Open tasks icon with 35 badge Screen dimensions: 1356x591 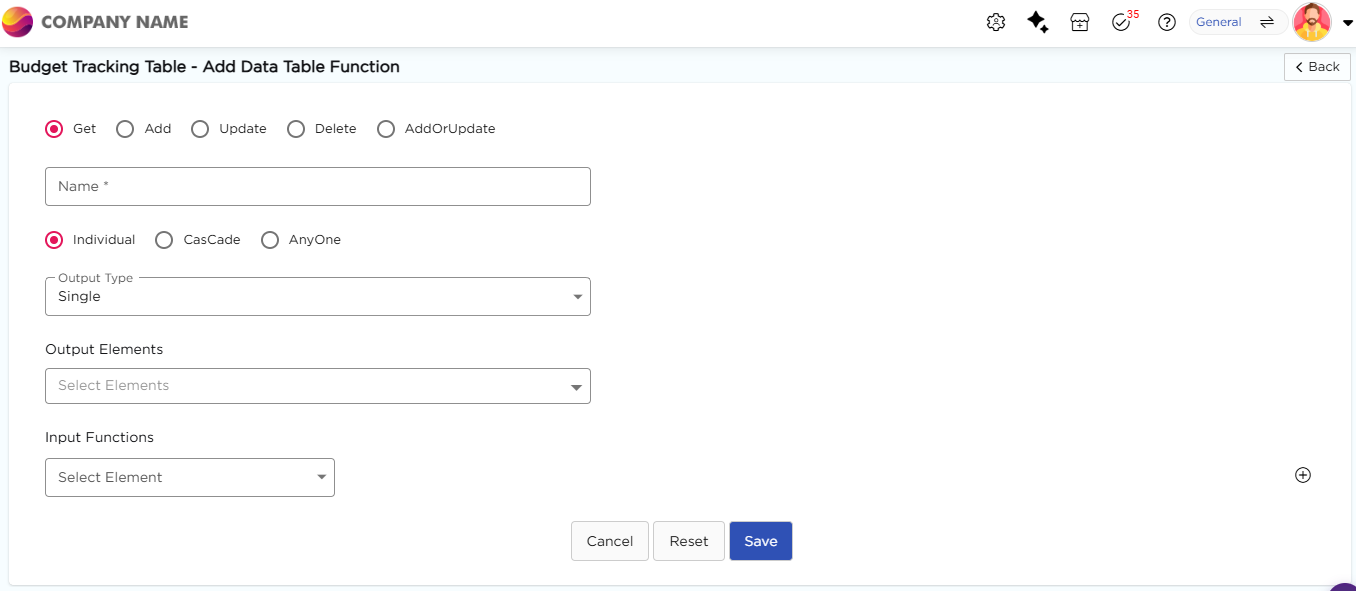coord(1121,22)
